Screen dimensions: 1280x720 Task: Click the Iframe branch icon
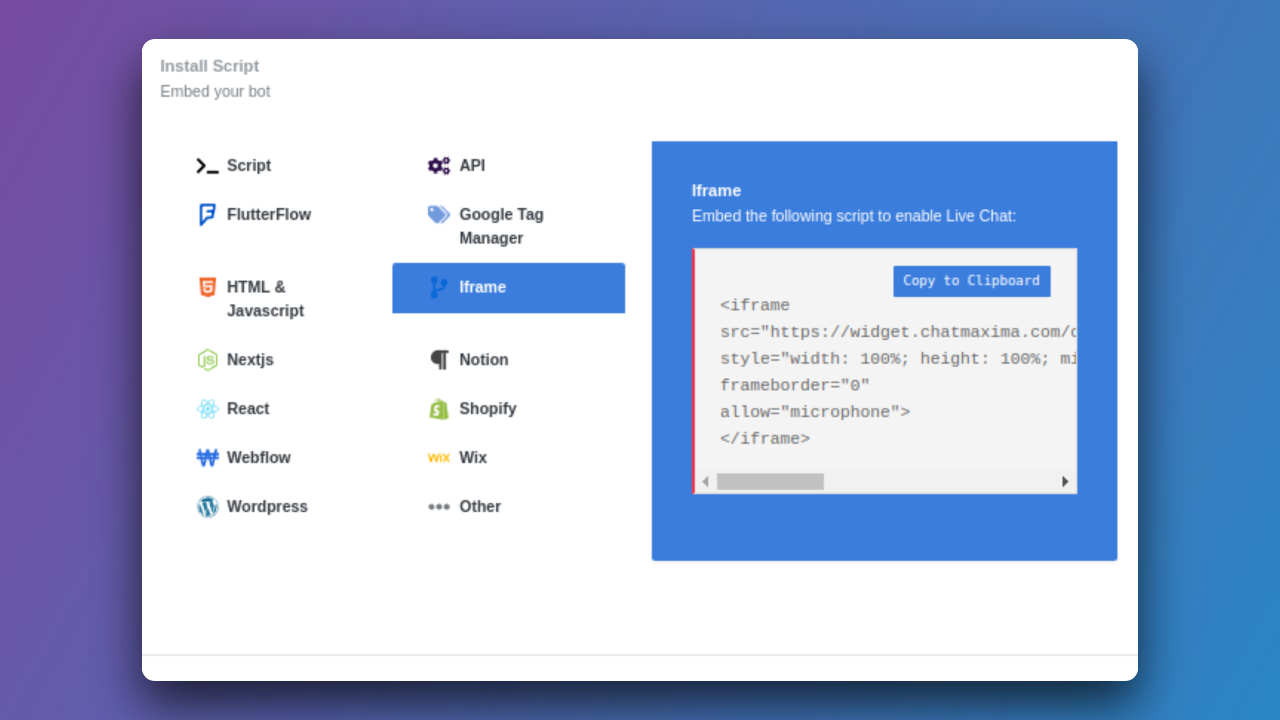coord(438,287)
